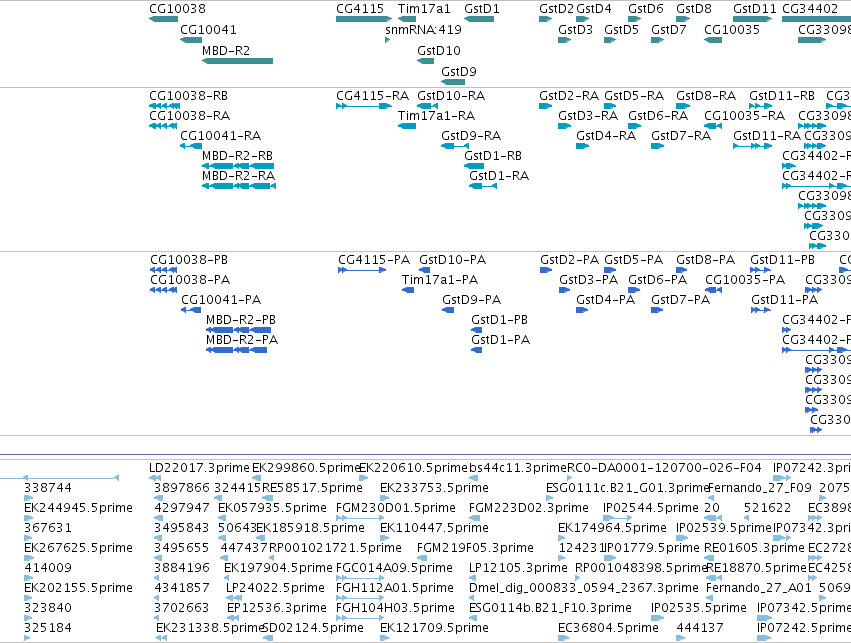Select the LP24022.5prime EST label
The width and height of the screenshot is (851, 643).
pos(275,588)
